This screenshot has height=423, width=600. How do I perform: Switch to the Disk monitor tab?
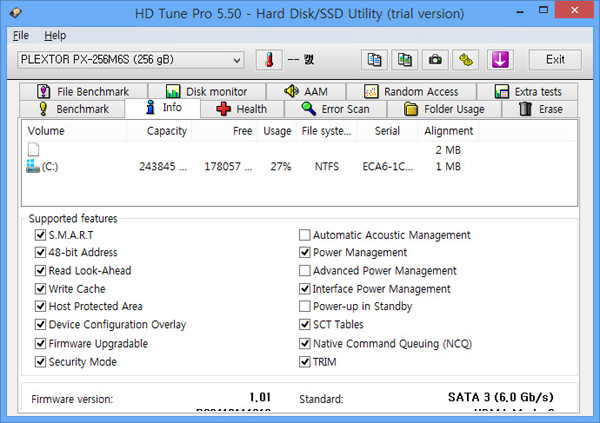[207, 91]
